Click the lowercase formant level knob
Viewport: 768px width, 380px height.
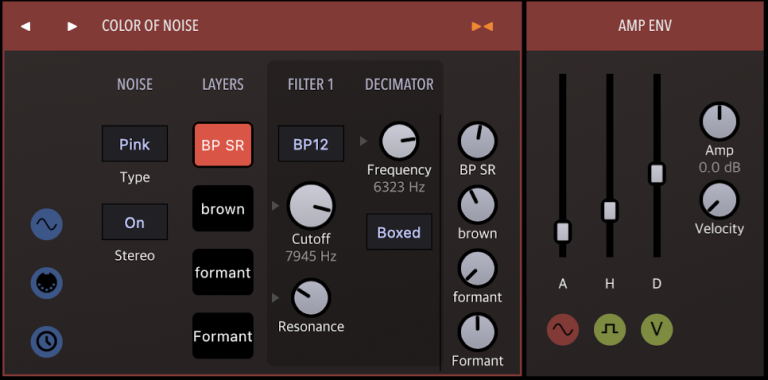[x=478, y=268]
